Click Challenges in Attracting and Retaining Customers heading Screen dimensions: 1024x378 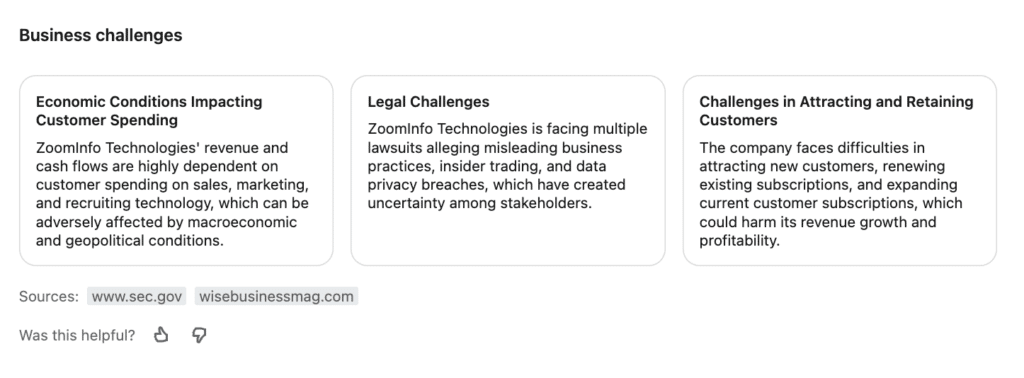click(836, 111)
